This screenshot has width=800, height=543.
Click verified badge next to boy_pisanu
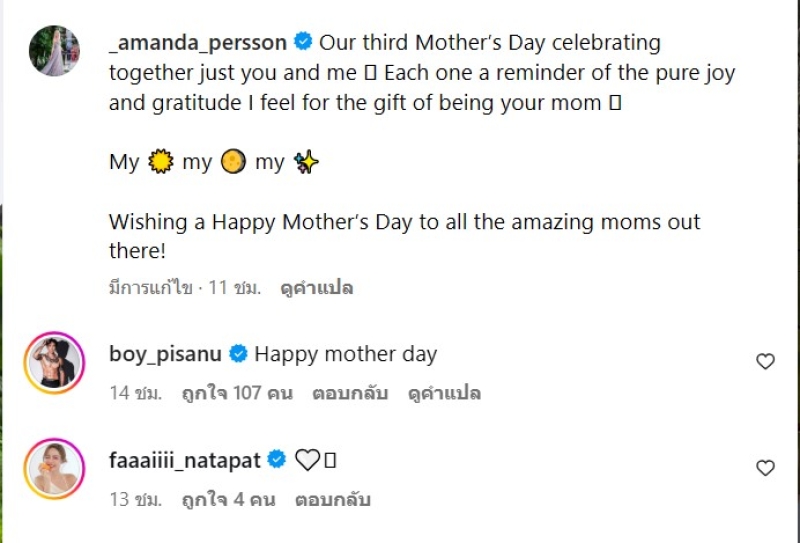pos(239,354)
